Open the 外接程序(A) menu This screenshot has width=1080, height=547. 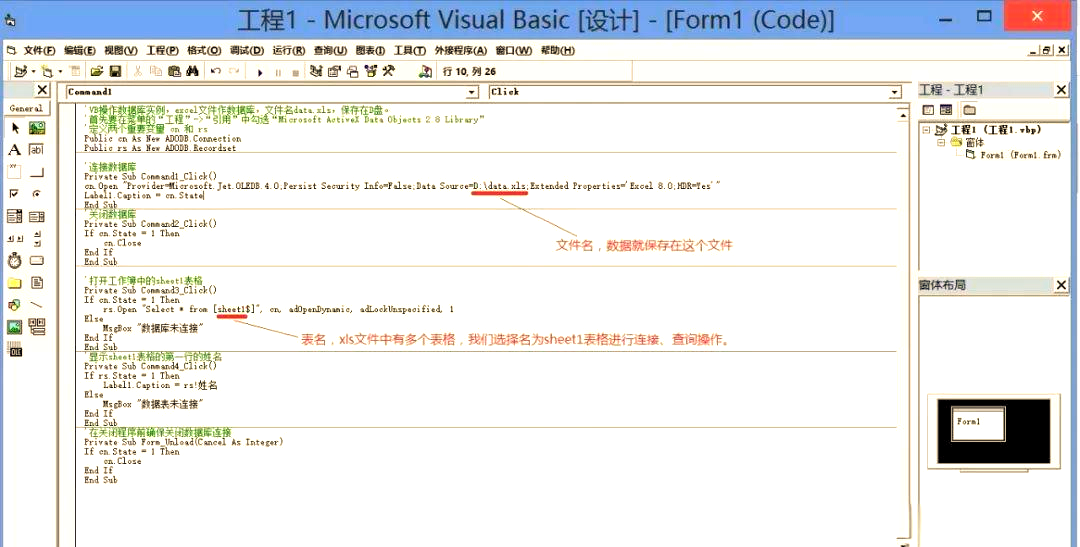coord(461,50)
